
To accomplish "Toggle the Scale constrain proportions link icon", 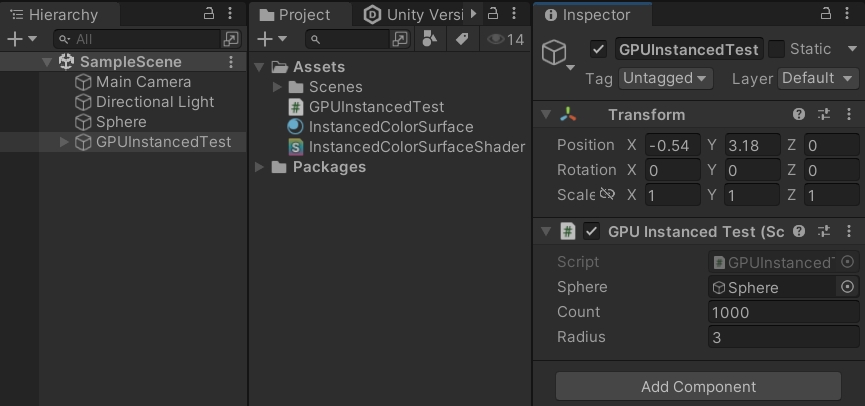I will [x=607, y=195].
